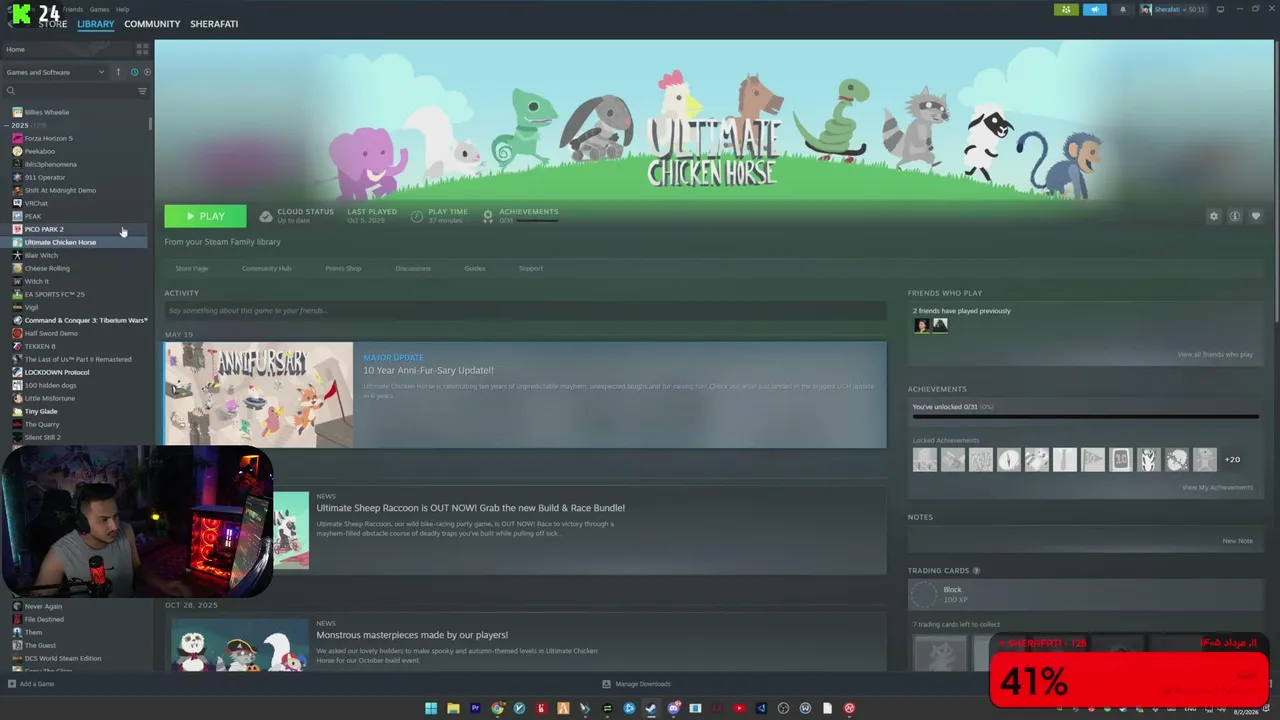Select PICO PARK 2 in library list
Viewport: 1280px width, 720px height.
pyautogui.click(x=44, y=229)
